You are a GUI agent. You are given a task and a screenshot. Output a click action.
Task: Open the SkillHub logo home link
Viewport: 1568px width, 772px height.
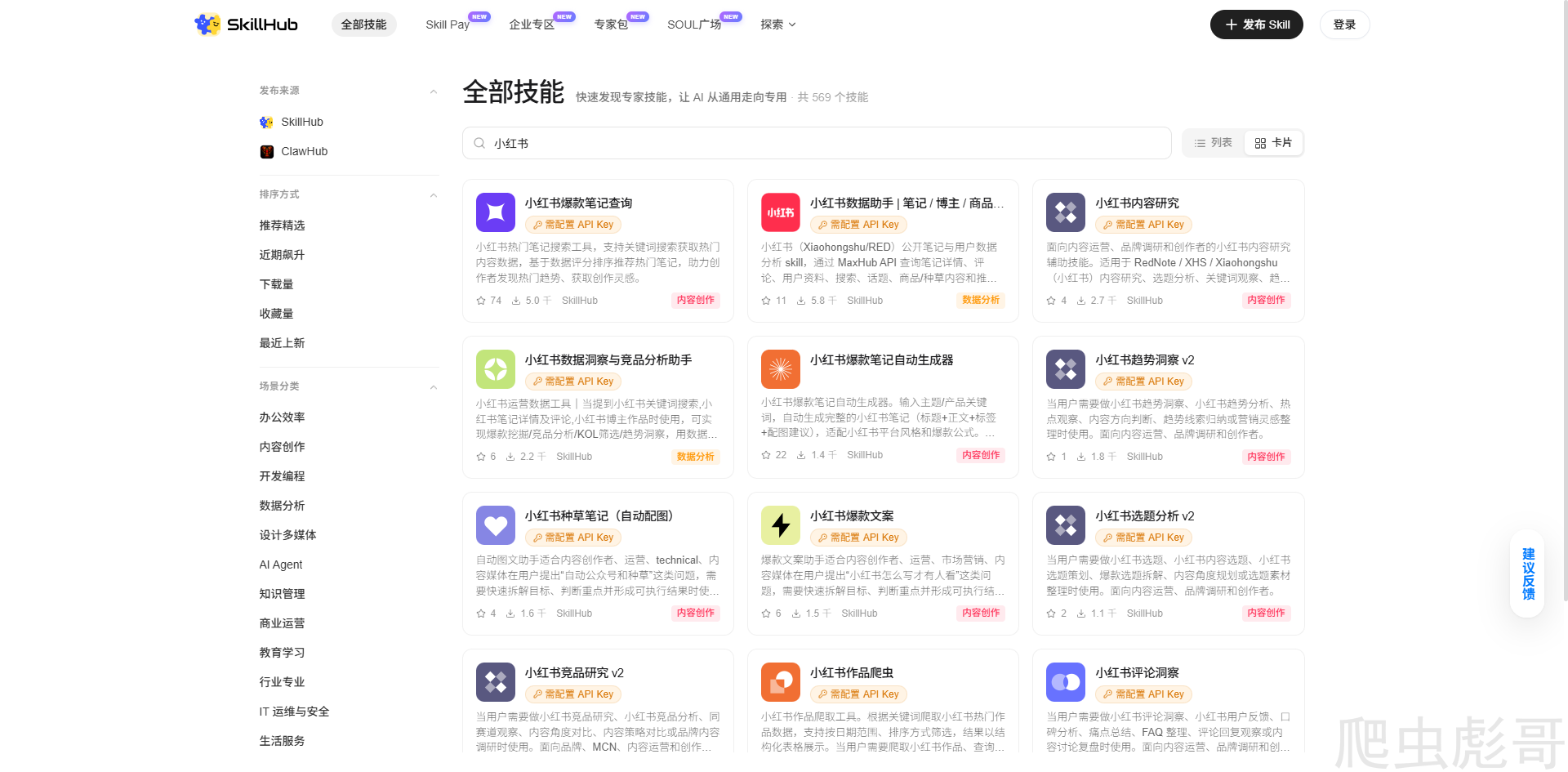(x=246, y=25)
